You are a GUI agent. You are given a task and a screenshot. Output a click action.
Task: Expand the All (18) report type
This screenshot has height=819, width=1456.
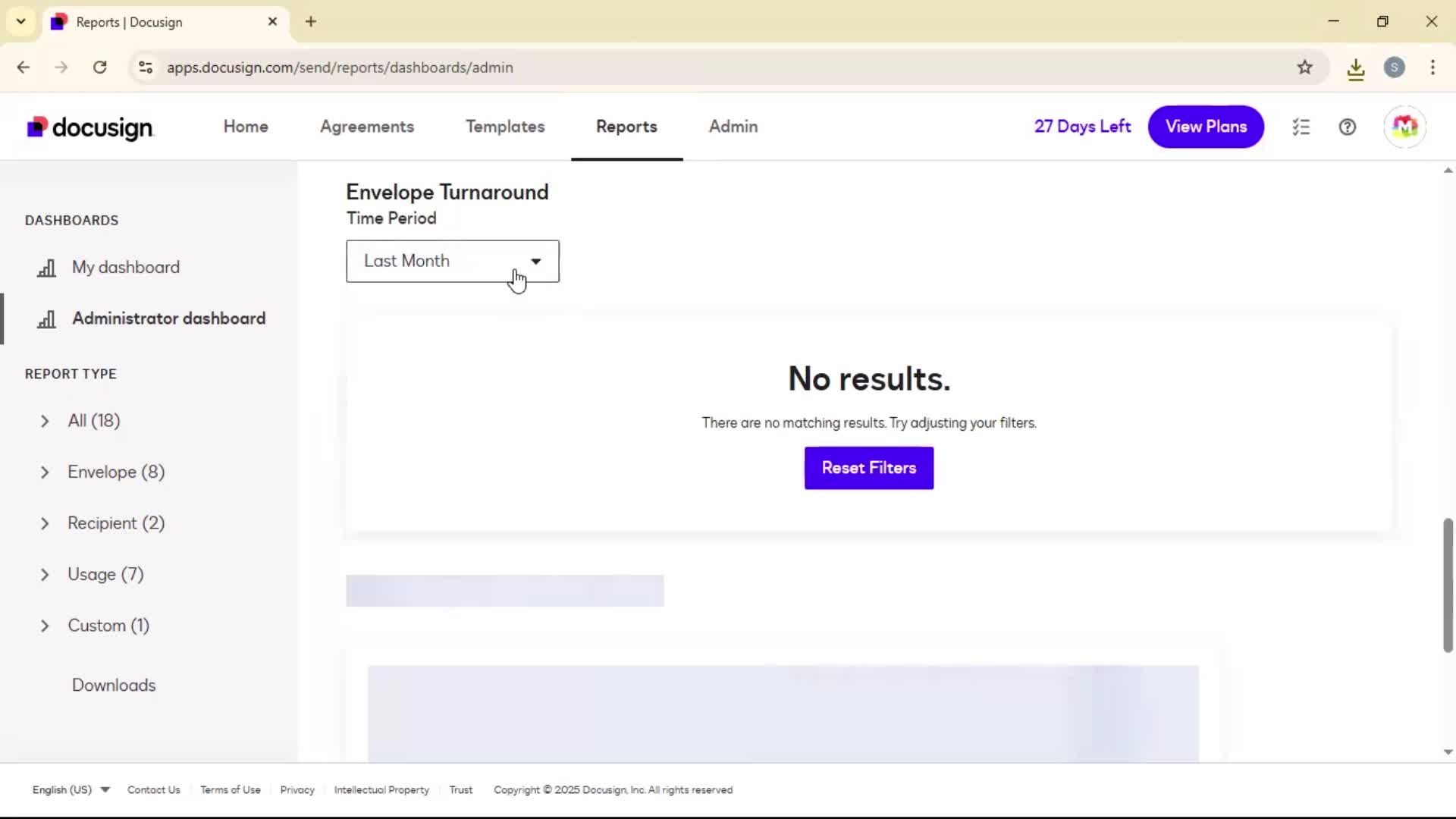(x=45, y=422)
